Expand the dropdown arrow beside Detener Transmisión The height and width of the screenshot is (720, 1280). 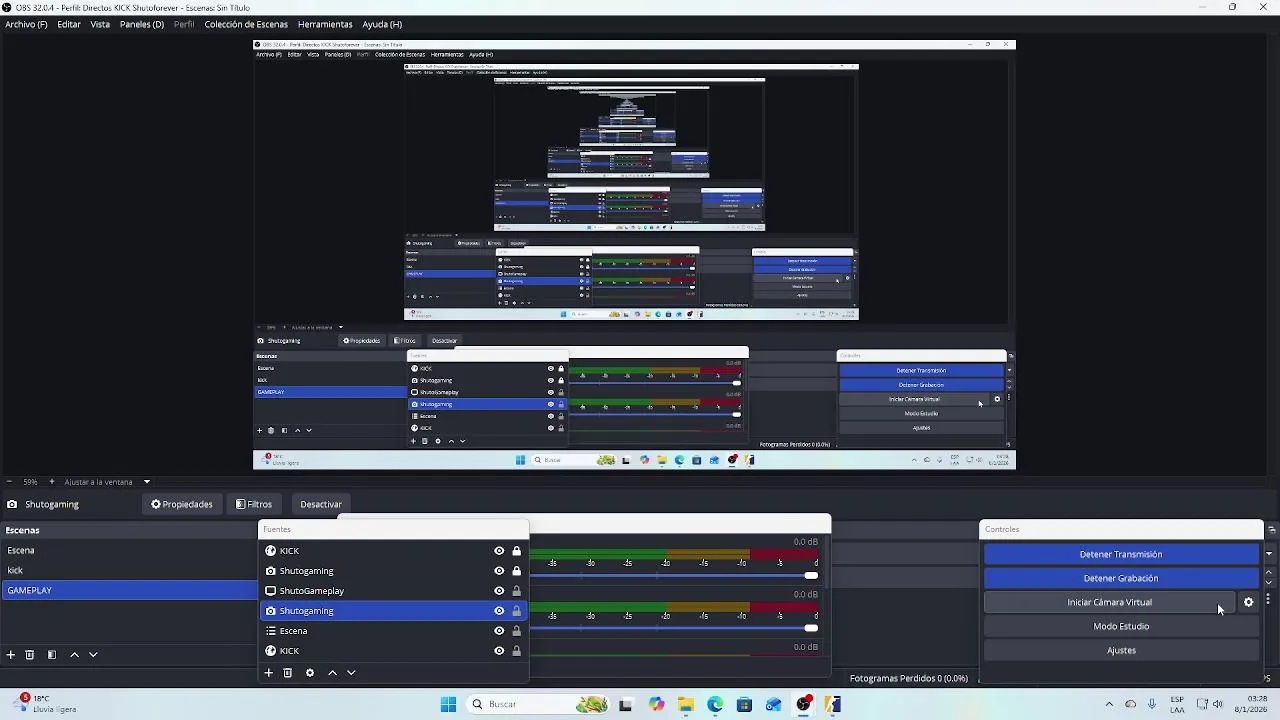[x=1268, y=554]
